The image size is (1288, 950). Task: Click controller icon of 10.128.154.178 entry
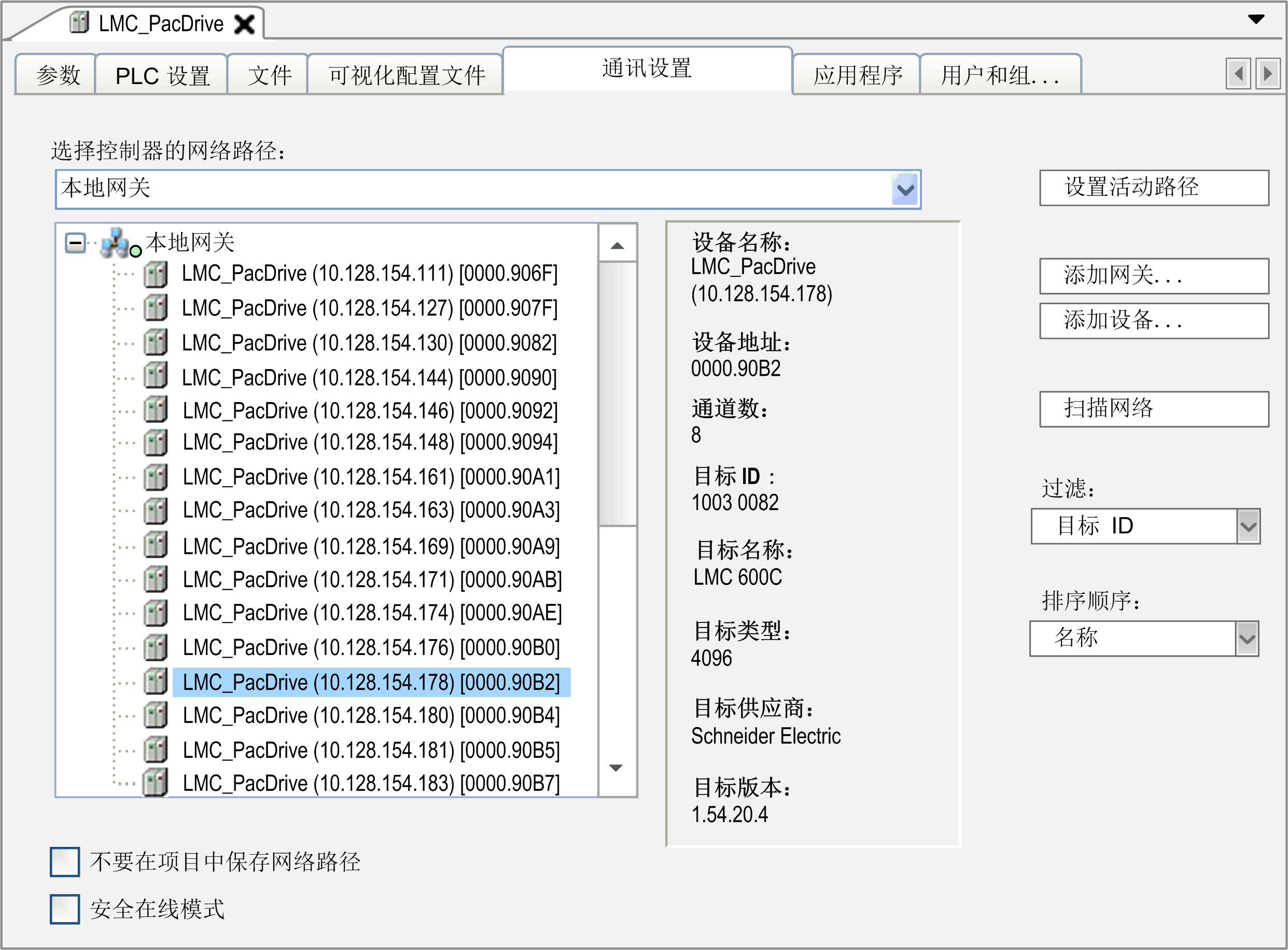(156, 682)
